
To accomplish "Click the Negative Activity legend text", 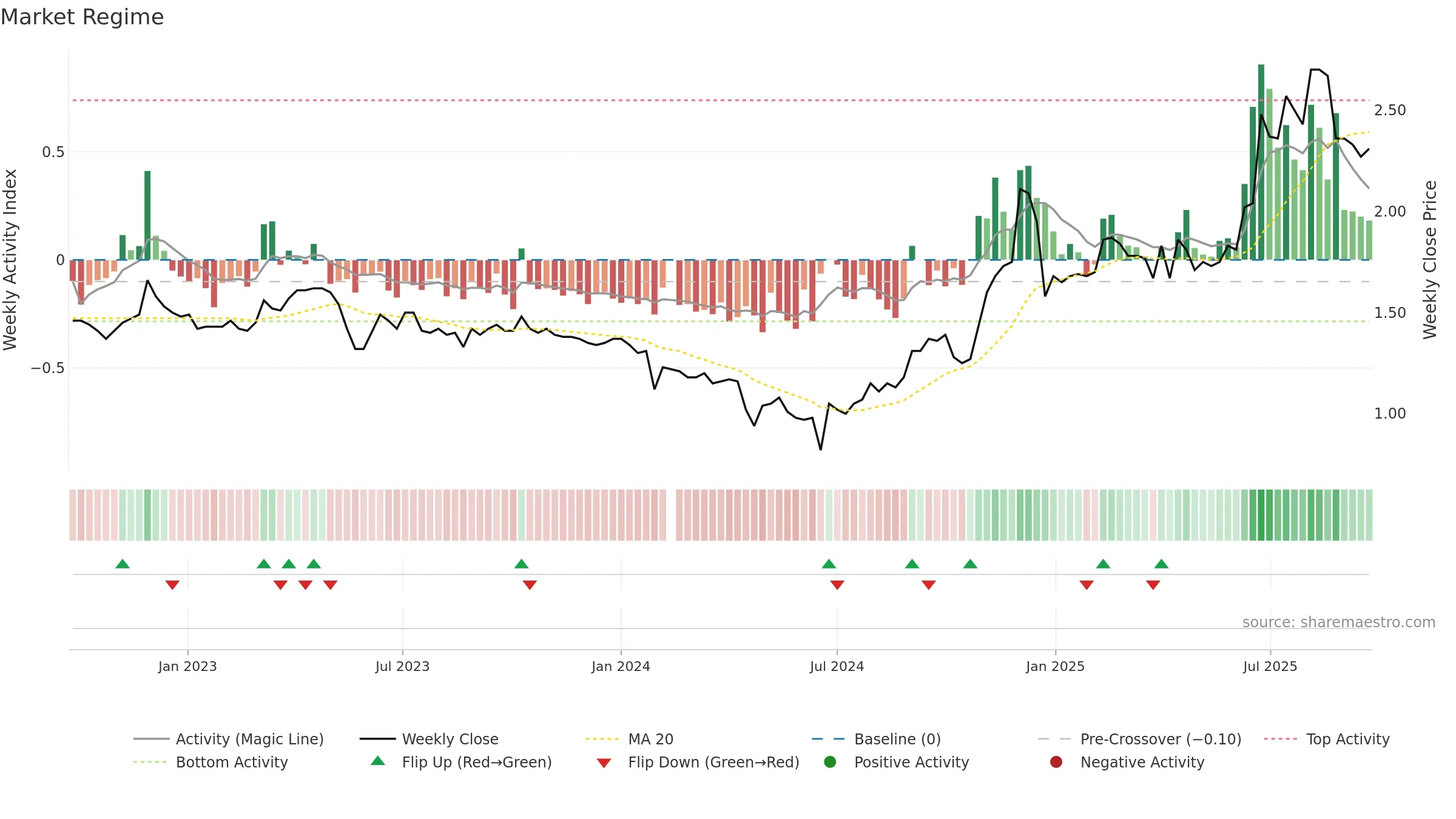I will click(1142, 762).
